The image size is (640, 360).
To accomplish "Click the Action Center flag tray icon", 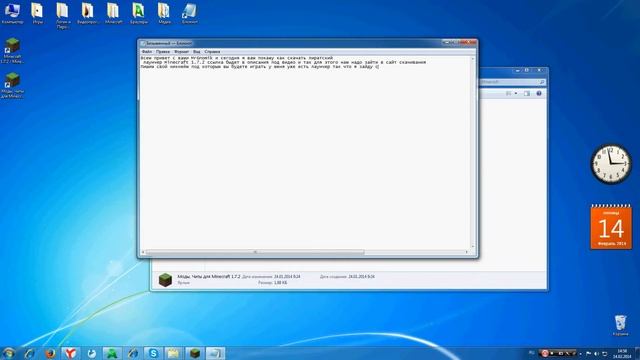I will 588,353.
